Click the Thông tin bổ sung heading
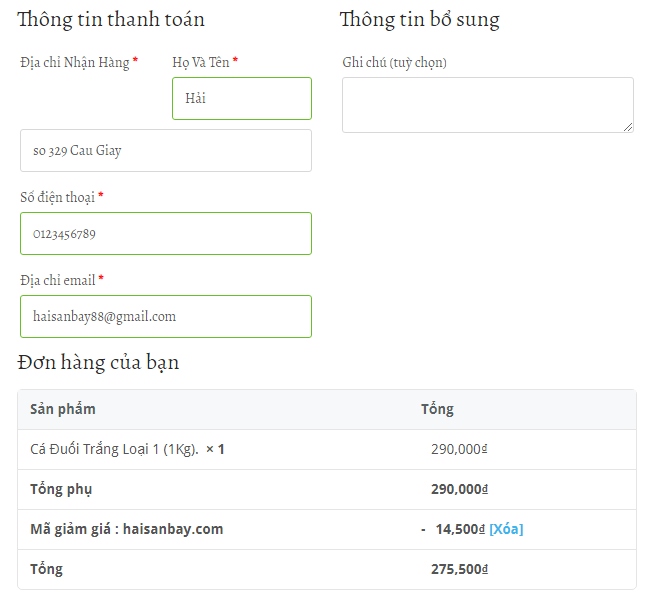646x604 pixels. point(419,19)
